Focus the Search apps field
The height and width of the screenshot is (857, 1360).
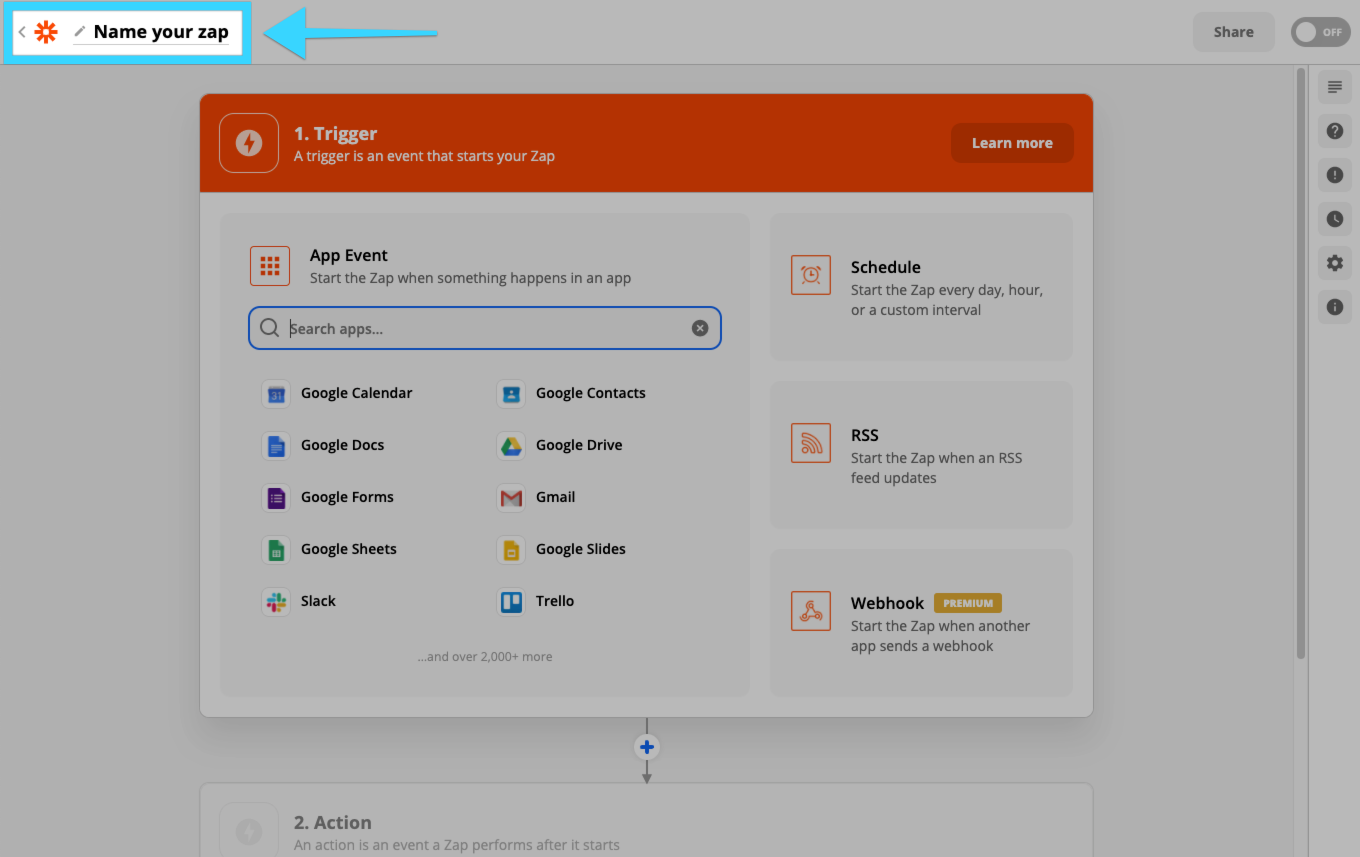[485, 328]
